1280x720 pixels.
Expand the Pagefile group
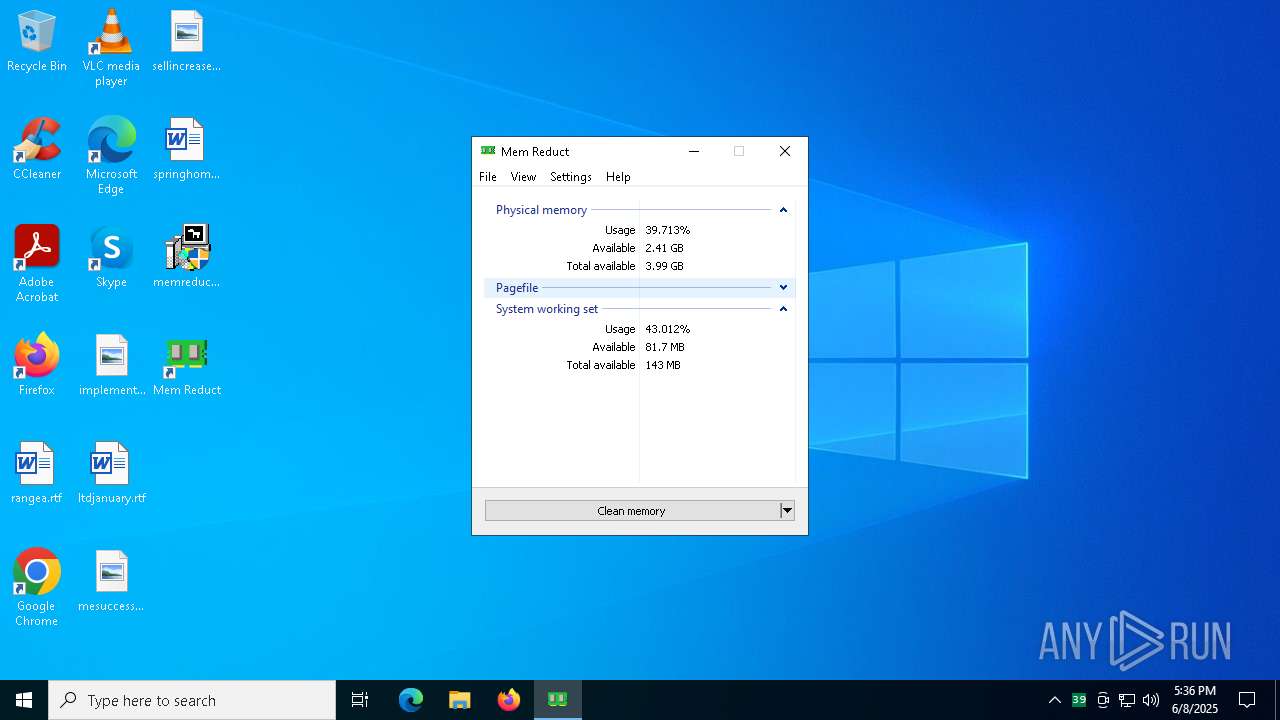coord(783,288)
